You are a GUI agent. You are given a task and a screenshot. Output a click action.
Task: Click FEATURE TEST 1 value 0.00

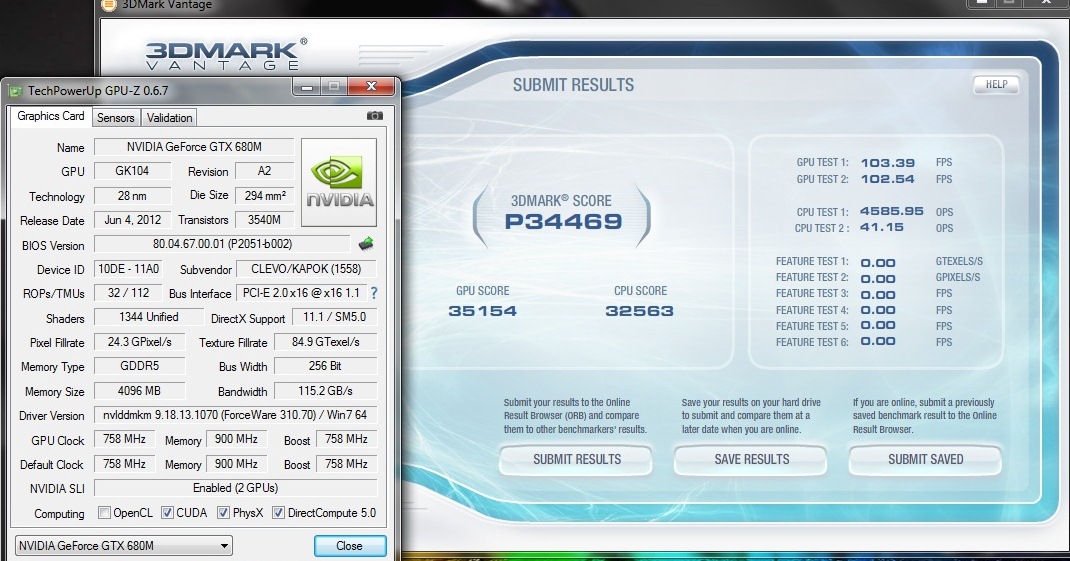coord(878,263)
